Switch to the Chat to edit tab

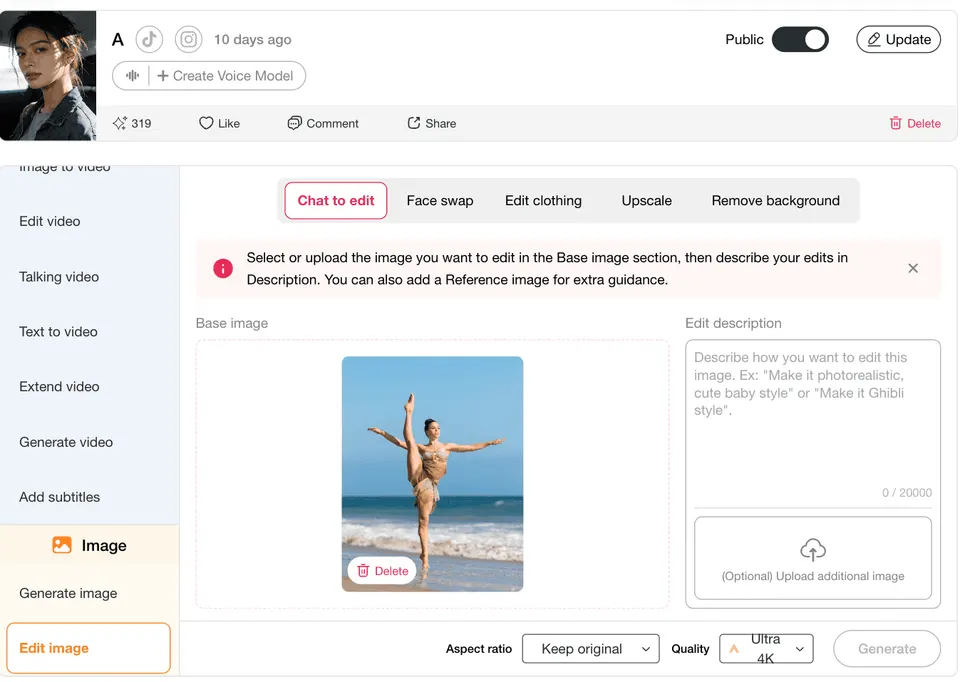pyautogui.click(x=336, y=200)
